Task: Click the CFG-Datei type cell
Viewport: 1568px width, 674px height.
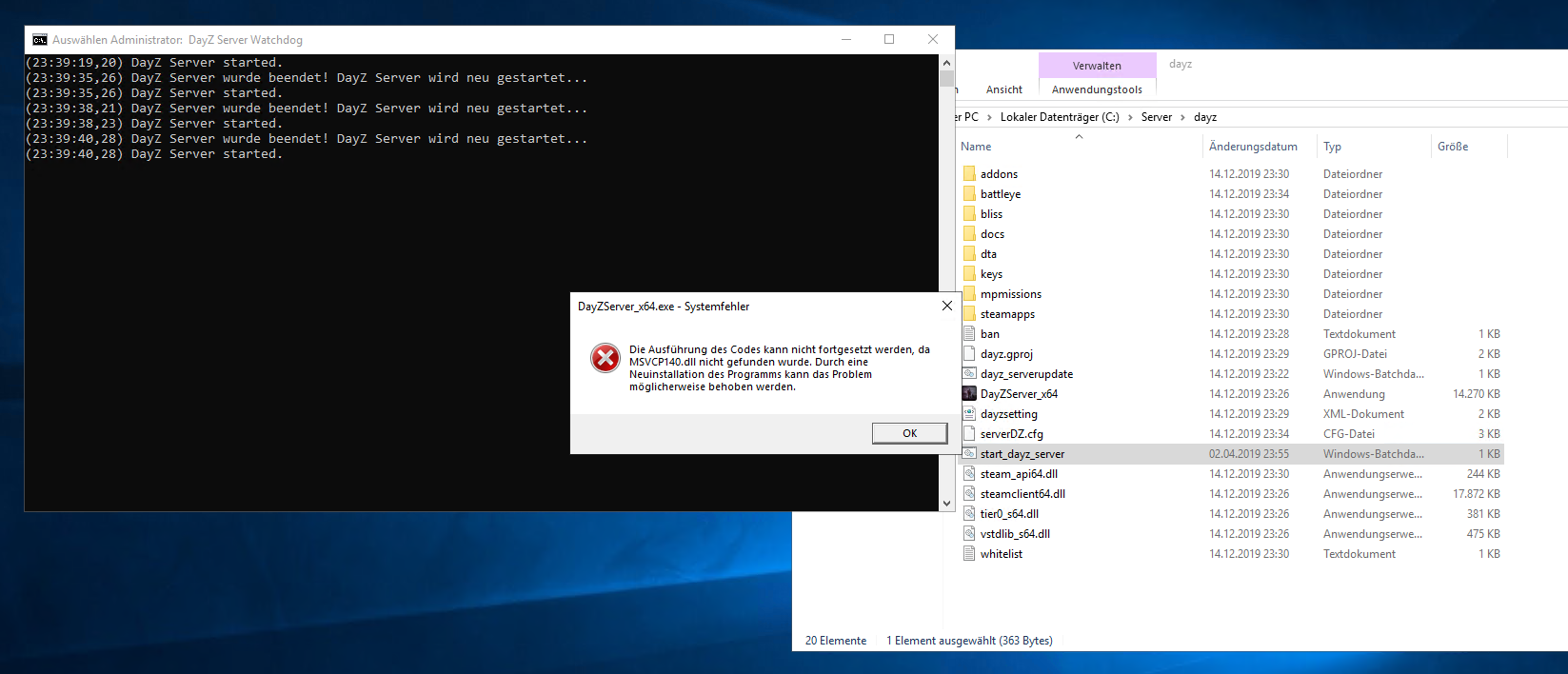Action: (1349, 434)
